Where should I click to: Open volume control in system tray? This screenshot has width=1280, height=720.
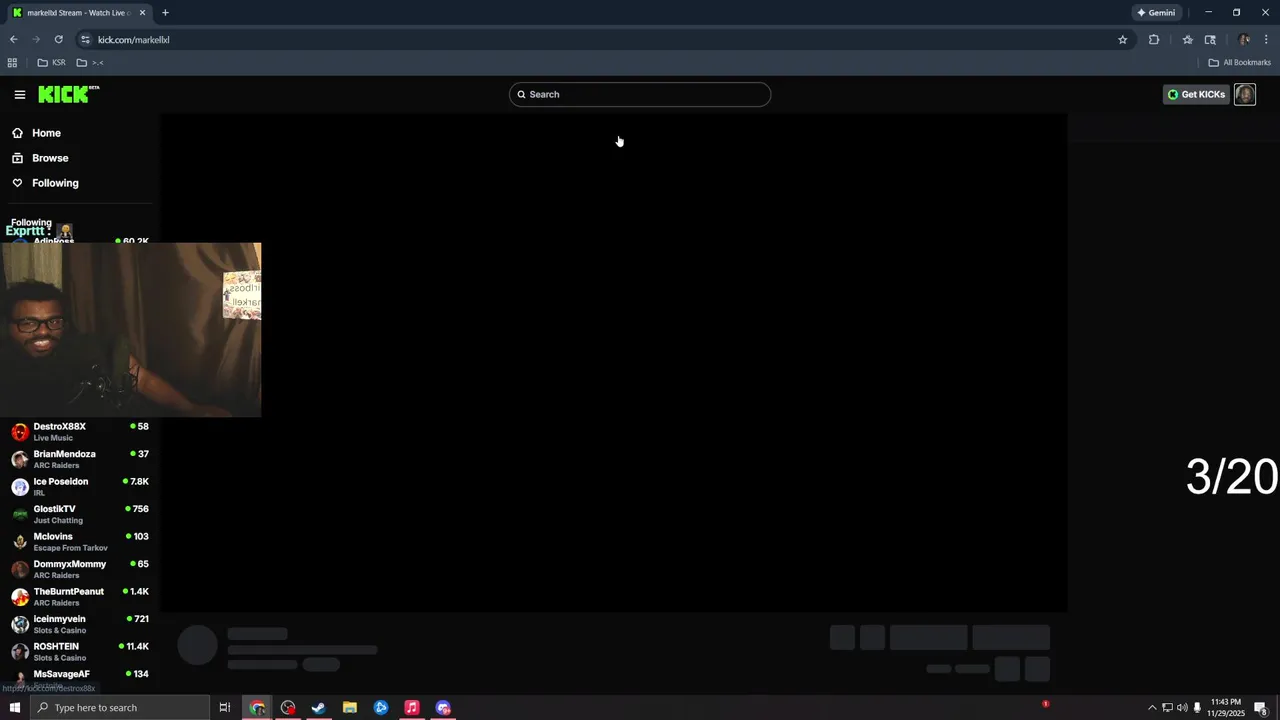(1182, 708)
